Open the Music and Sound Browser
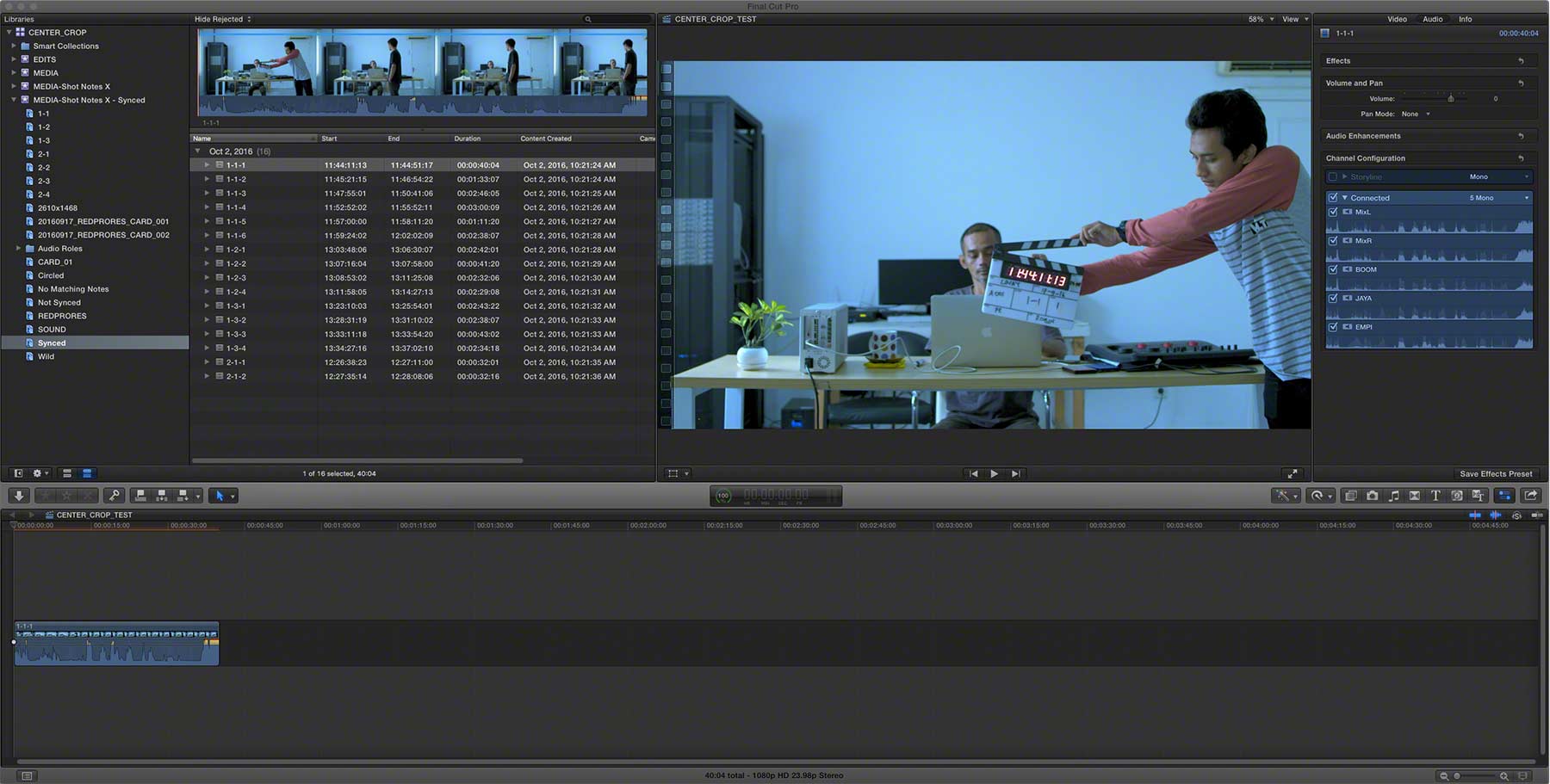Screen dimensions: 1550x784 [1393, 496]
